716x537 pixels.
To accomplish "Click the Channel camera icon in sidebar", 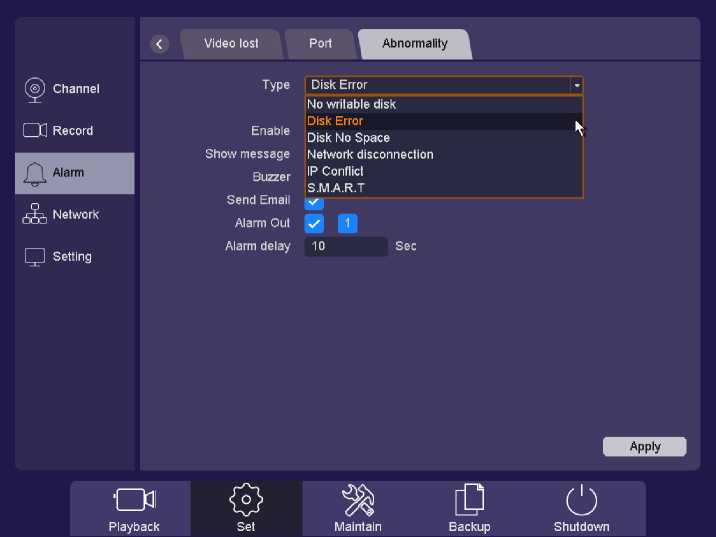I will coord(35,89).
